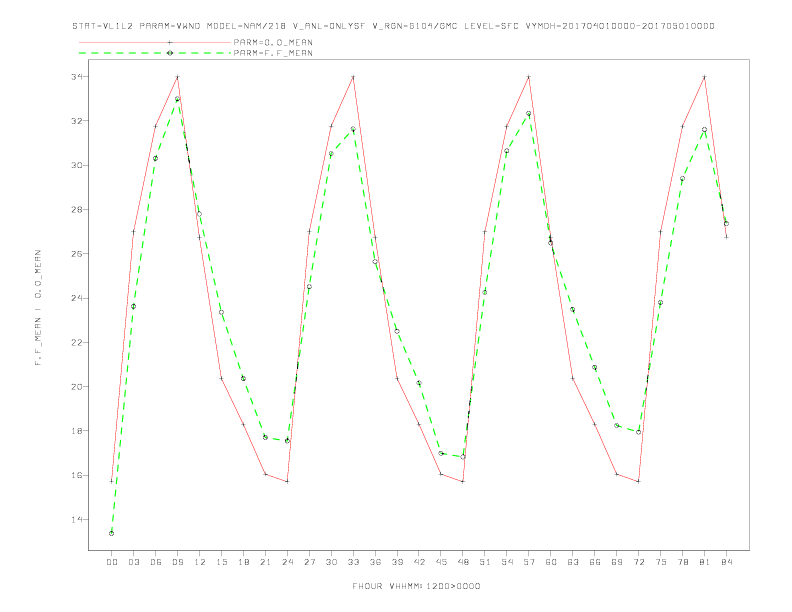Select the PARM=F.F_MEAN legend label
792x612 pixels.
[x=273, y=53]
